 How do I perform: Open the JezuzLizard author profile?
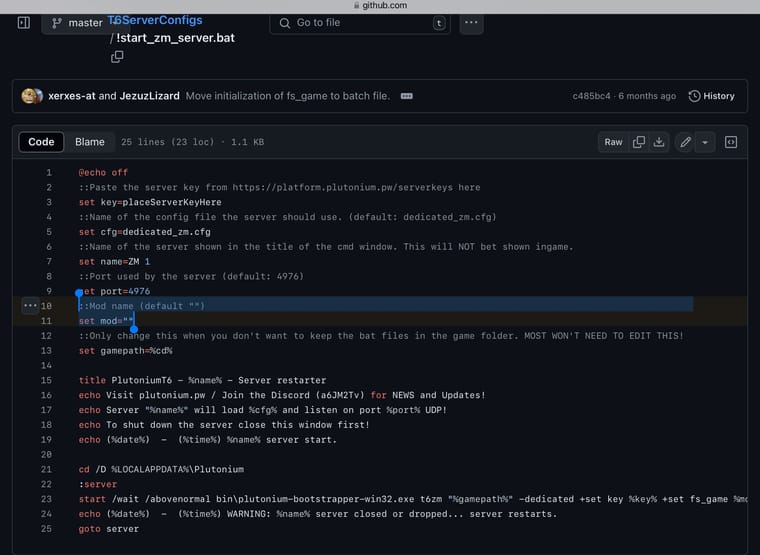(149, 96)
